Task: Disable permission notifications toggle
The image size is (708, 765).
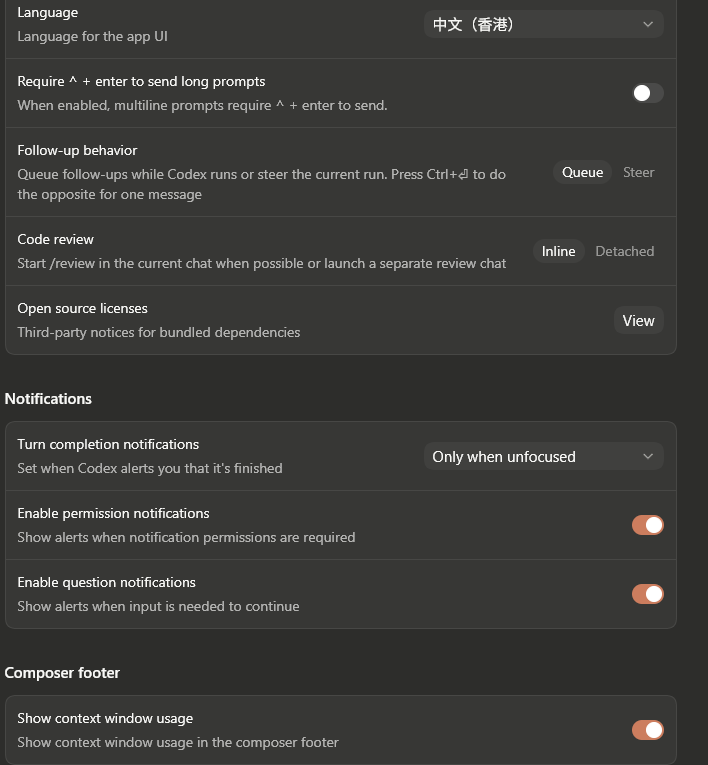Action: [x=647, y=525]
